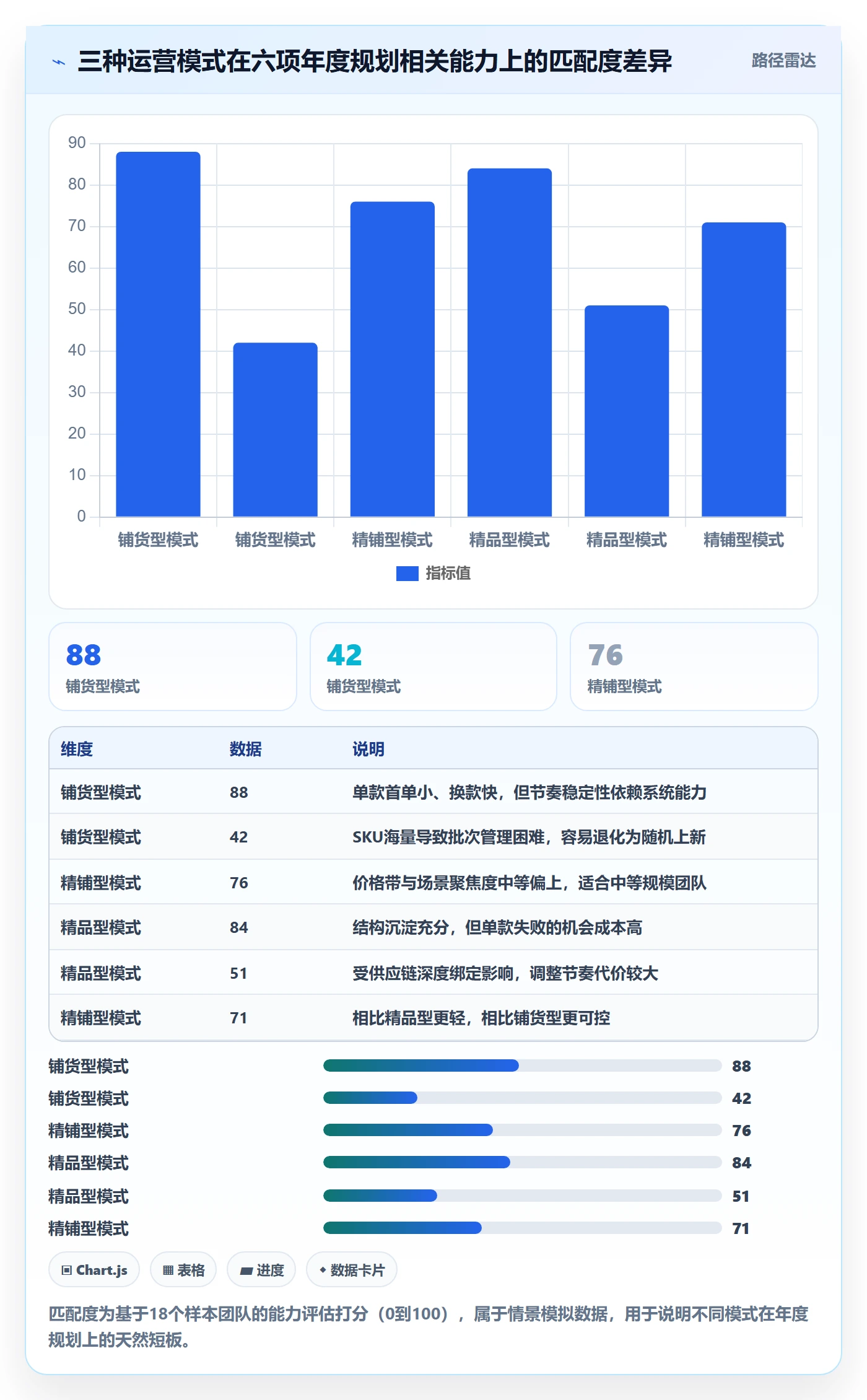This screenshot has width=867, height=1400.
Task: Click the 维度 table column header
Action: pyautogui.click(x=77, y=749)
